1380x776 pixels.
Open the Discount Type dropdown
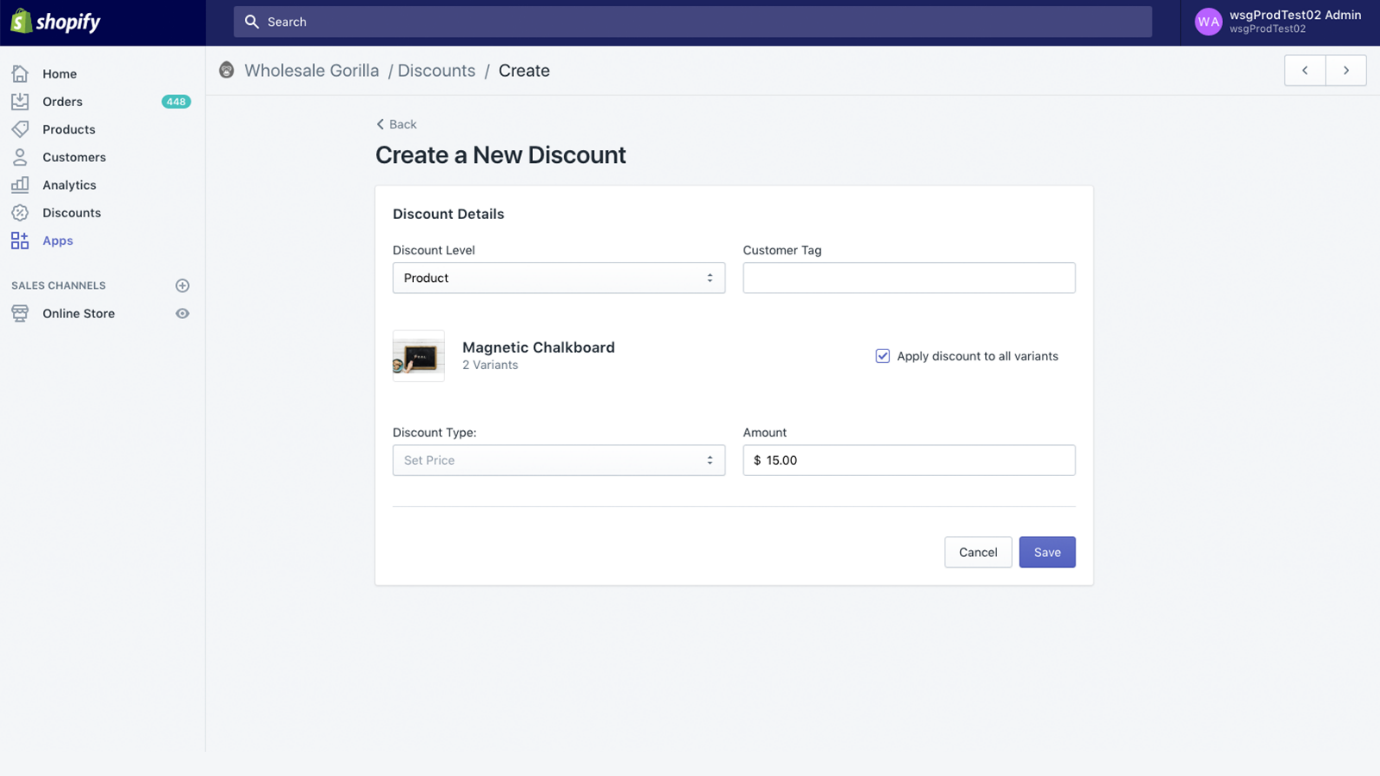pos(558,460)
